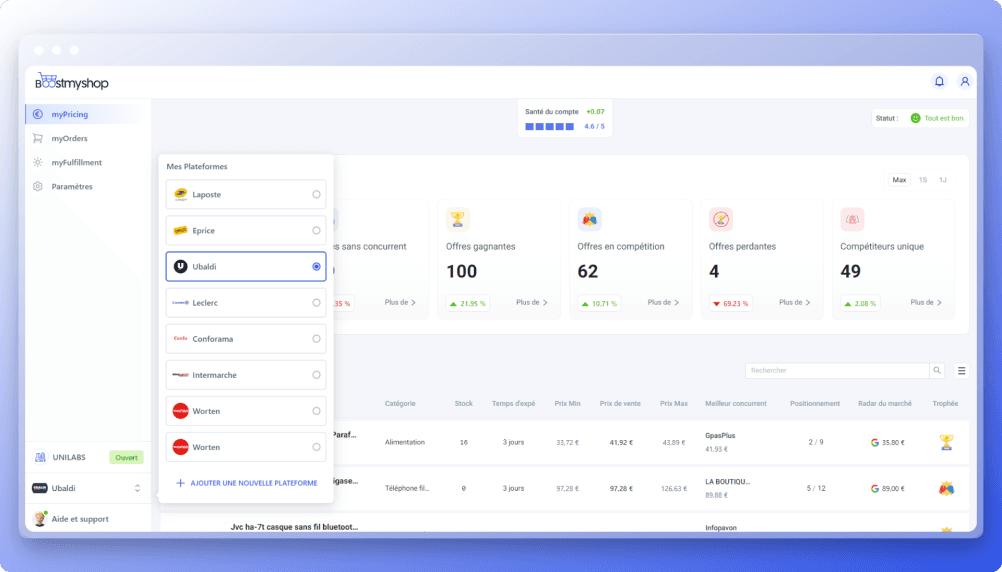The image size is (1002, 572).
Task: Click Ajouter une nouvelle plateforme
Action: click(247, 483)
